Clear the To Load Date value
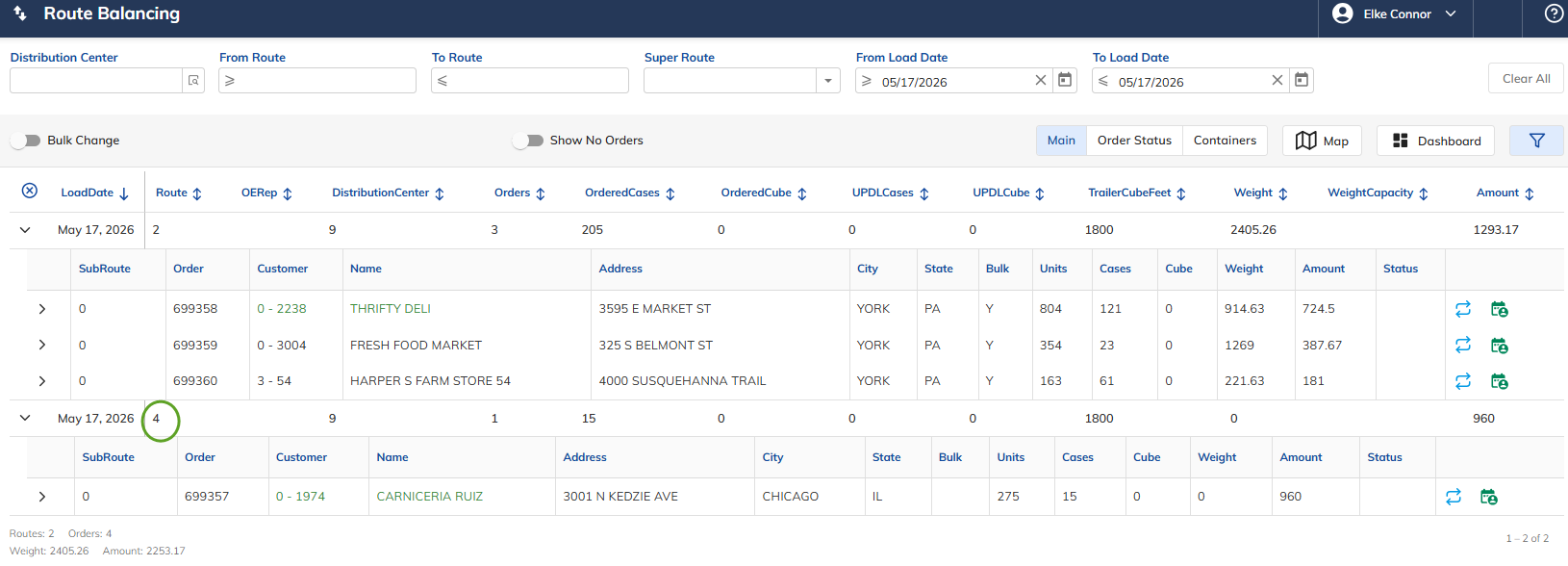 pos(1277,80)
